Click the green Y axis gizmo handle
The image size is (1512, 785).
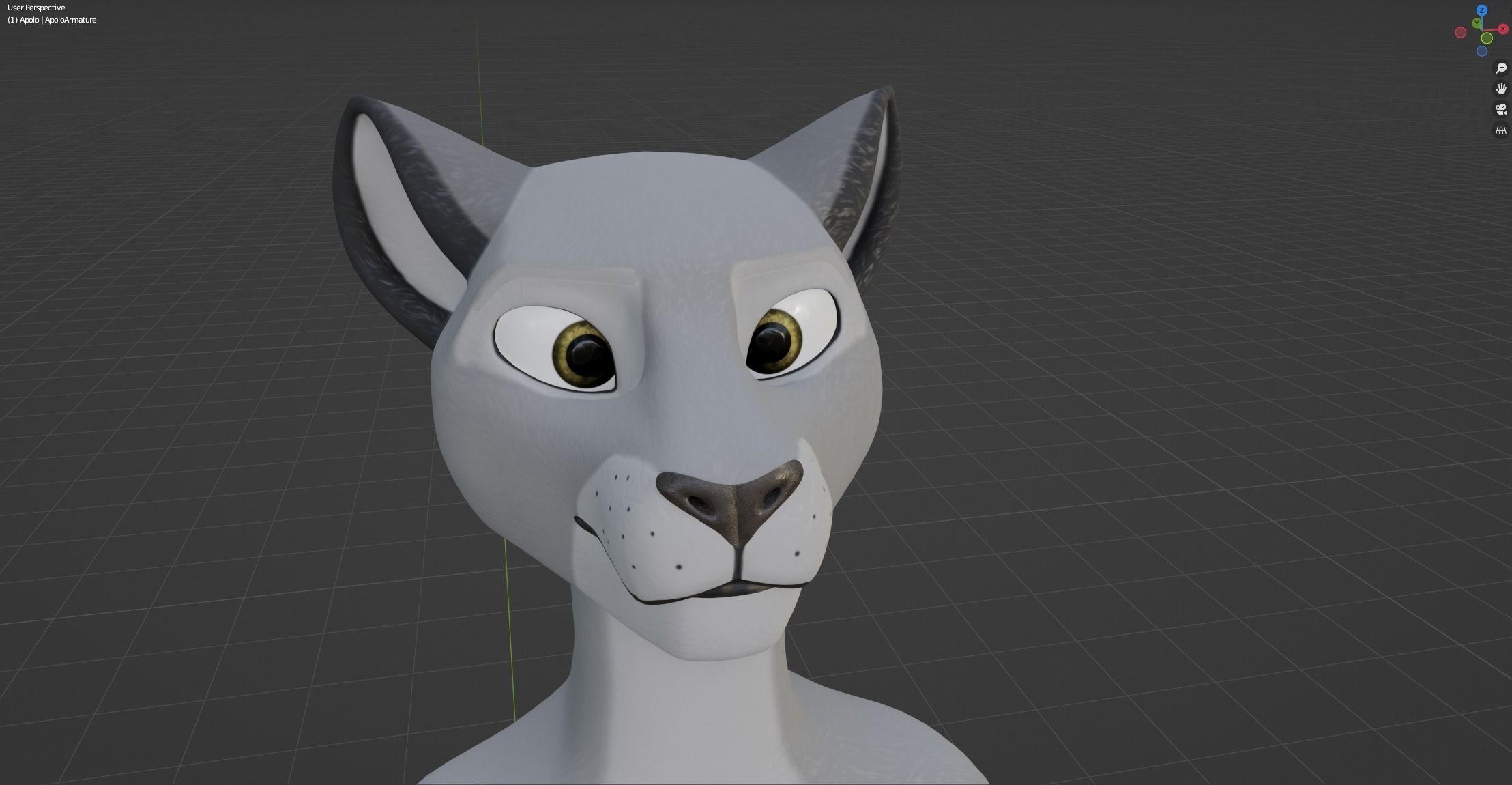coord(1477,23)
